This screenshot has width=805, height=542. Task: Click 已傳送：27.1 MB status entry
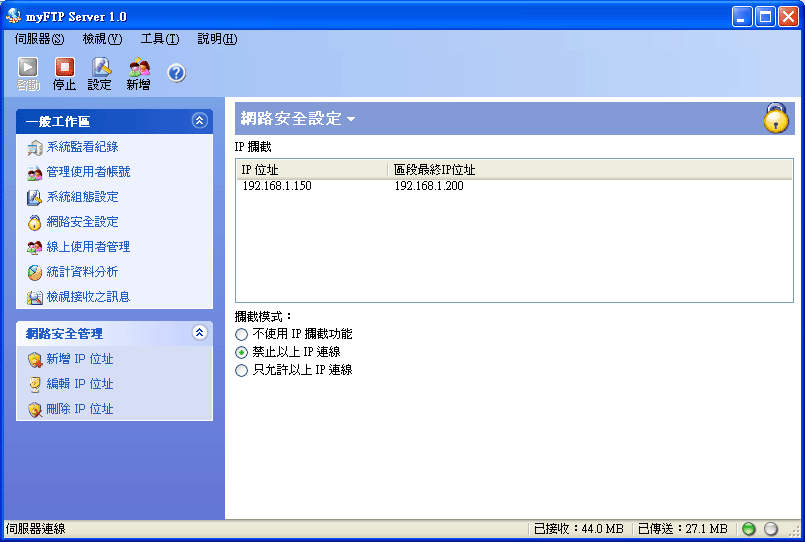click(683, 529)
